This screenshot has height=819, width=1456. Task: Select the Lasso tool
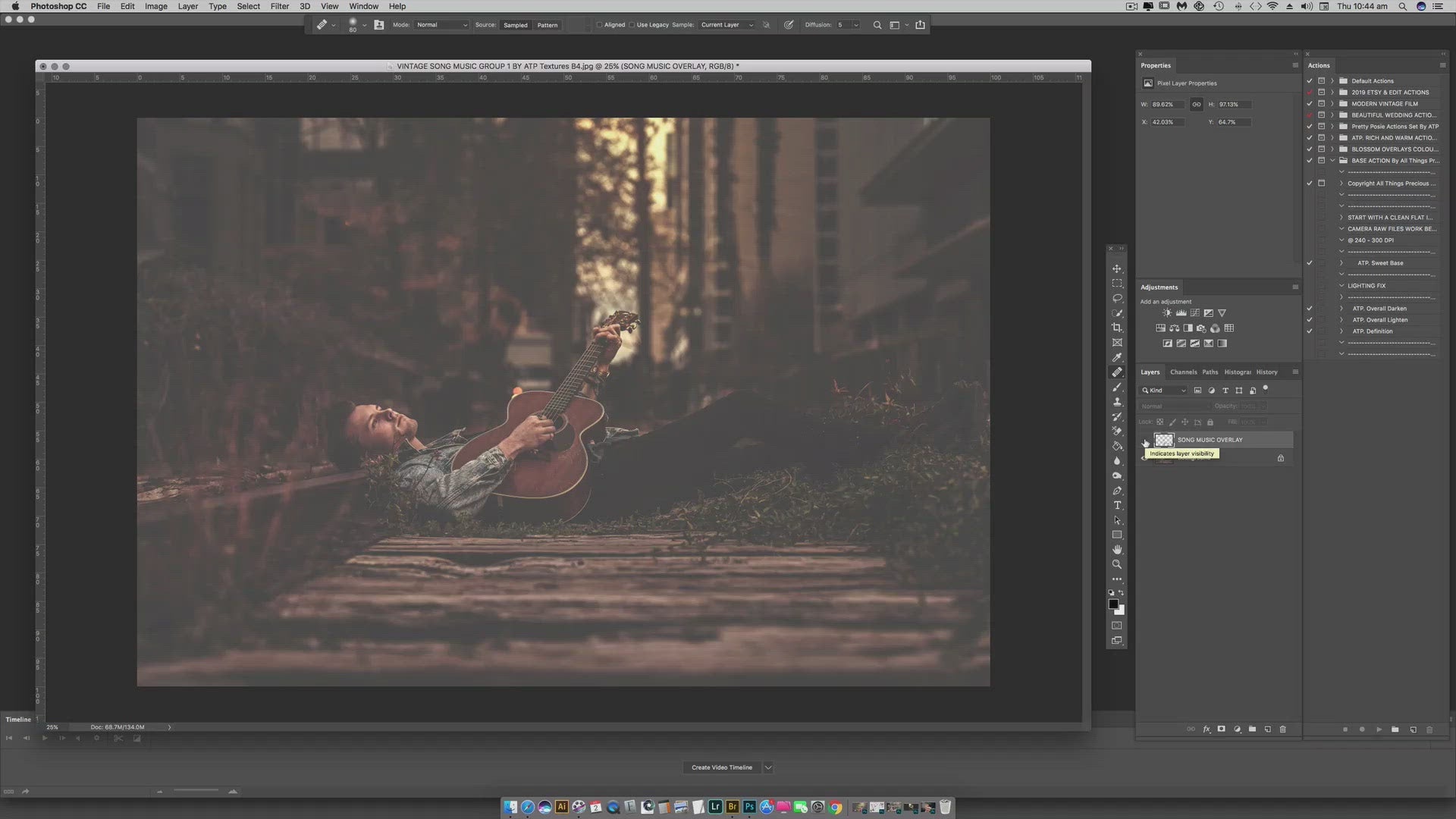(x=1117, y=298)
